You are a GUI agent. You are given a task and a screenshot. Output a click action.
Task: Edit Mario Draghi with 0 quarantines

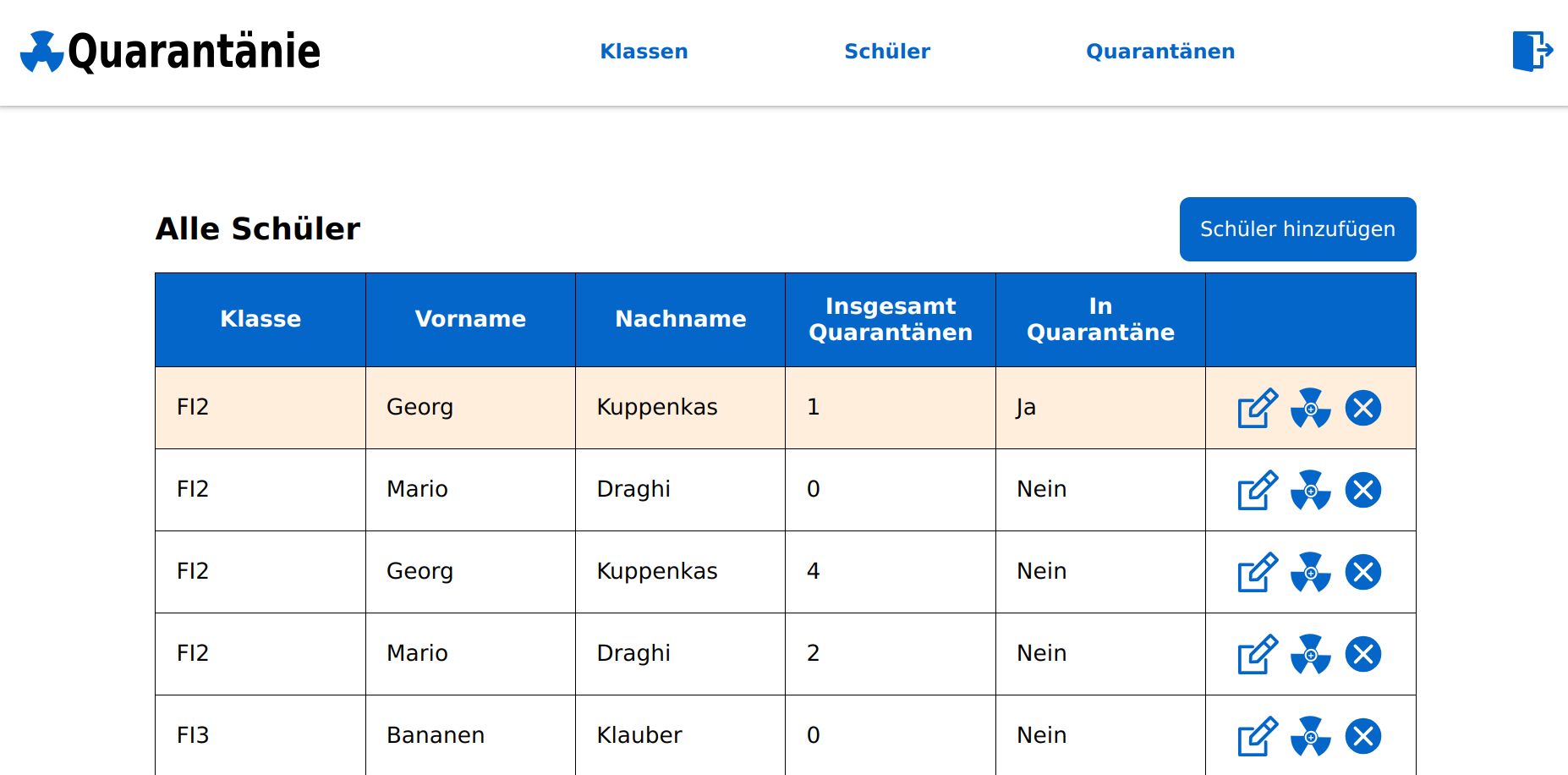click(1258, 490)
